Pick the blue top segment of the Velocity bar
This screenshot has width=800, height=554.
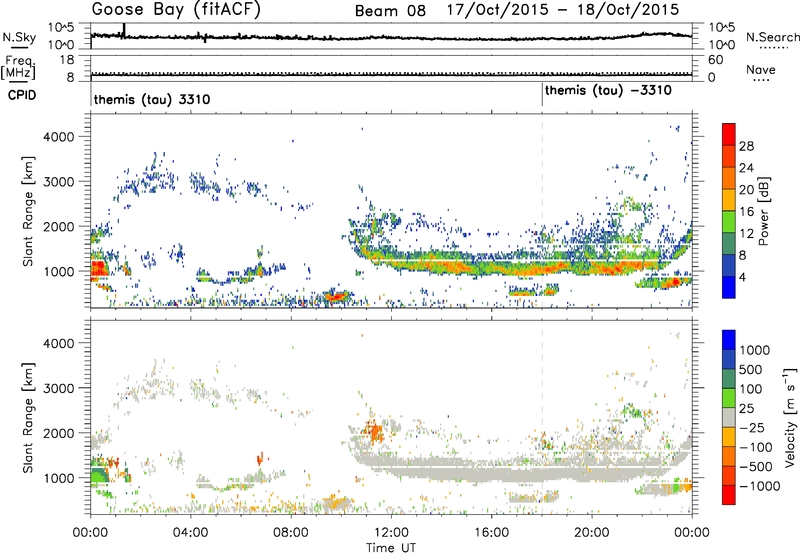click(x=729, y=340)
